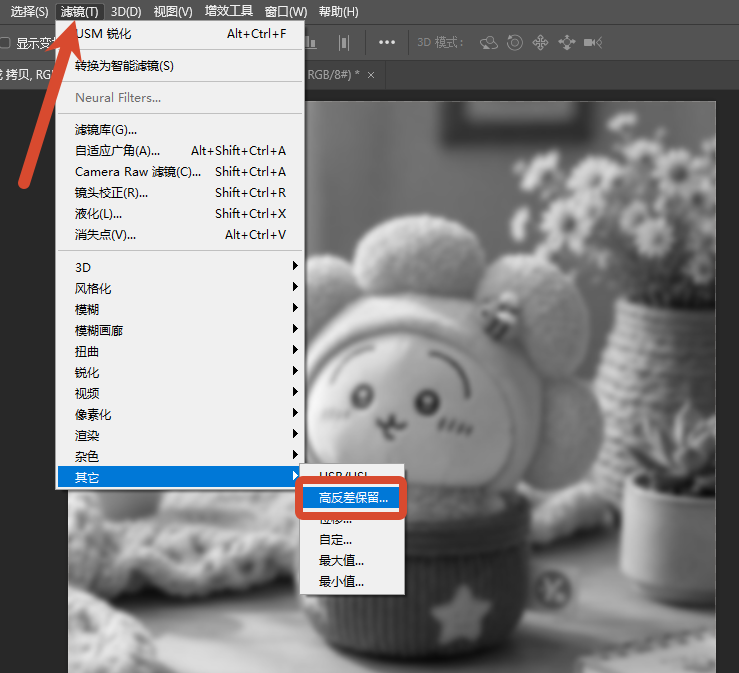Open 液化(L) filter
This screenshot has height=673, width=739.
coord(180,213)
